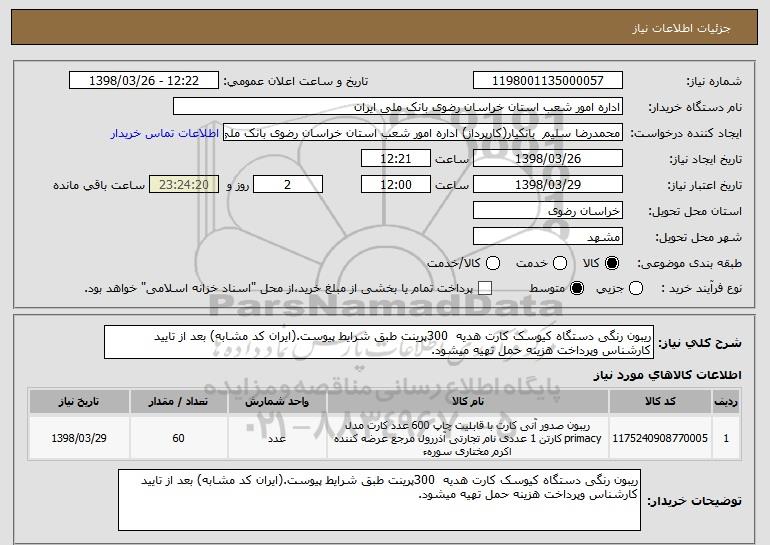
Task: Click product code 1175240908770005 cell
Action: pos(660,438)
